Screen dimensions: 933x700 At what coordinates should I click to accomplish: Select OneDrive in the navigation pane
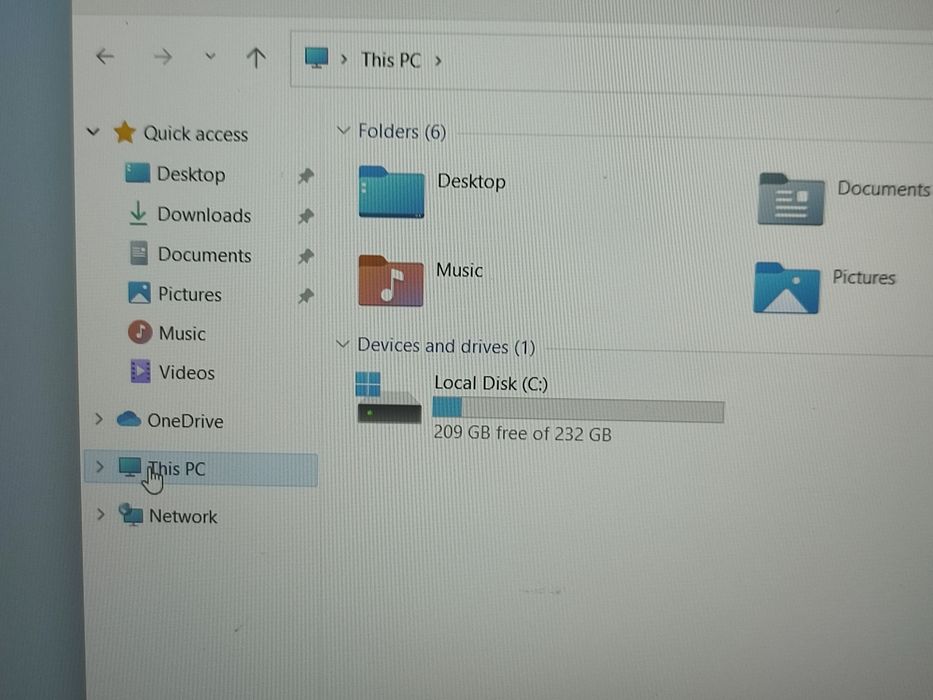[x=186, y=421]
